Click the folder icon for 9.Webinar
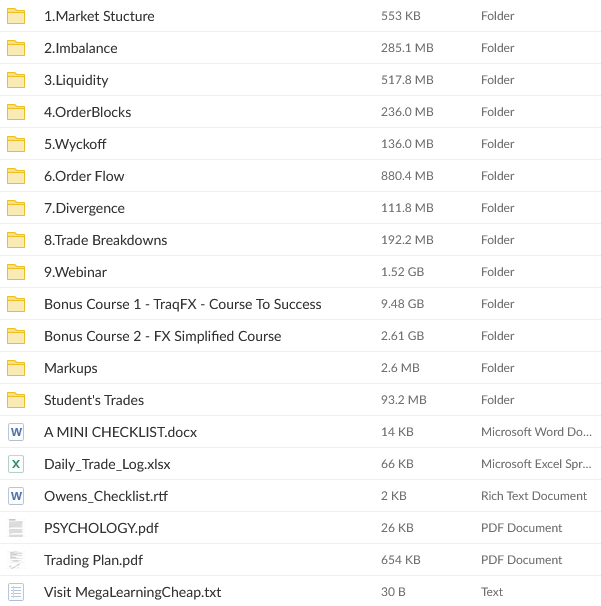The width and height of the screenshot is (601, 606). 16,272
